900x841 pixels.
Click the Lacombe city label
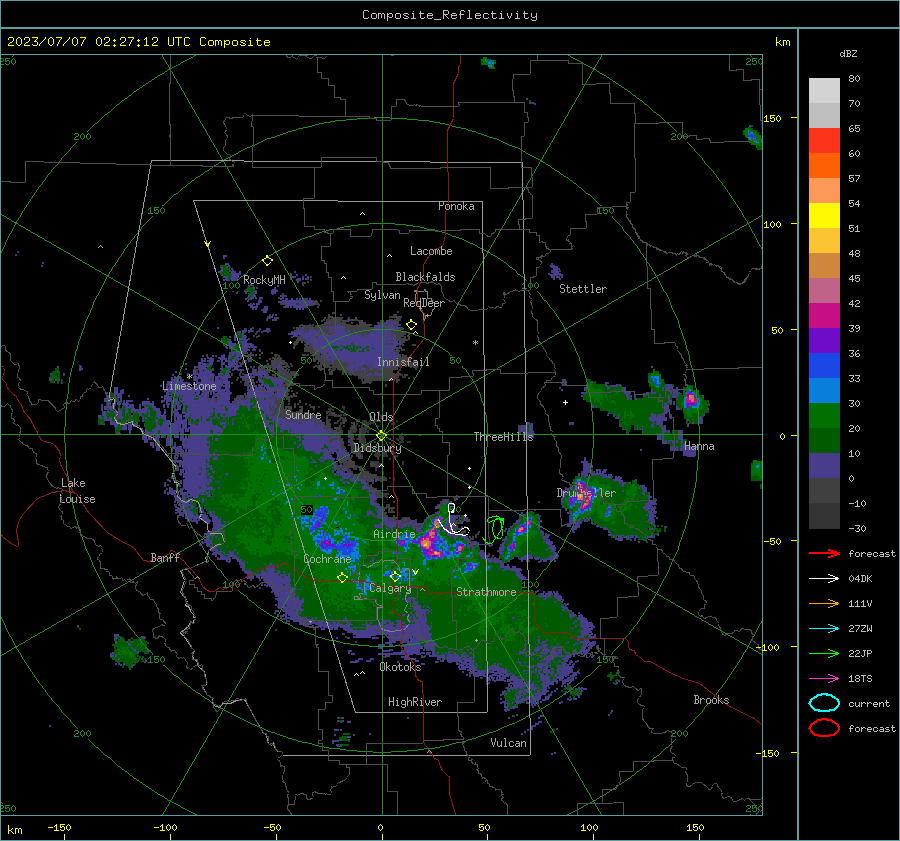(431, 251)
